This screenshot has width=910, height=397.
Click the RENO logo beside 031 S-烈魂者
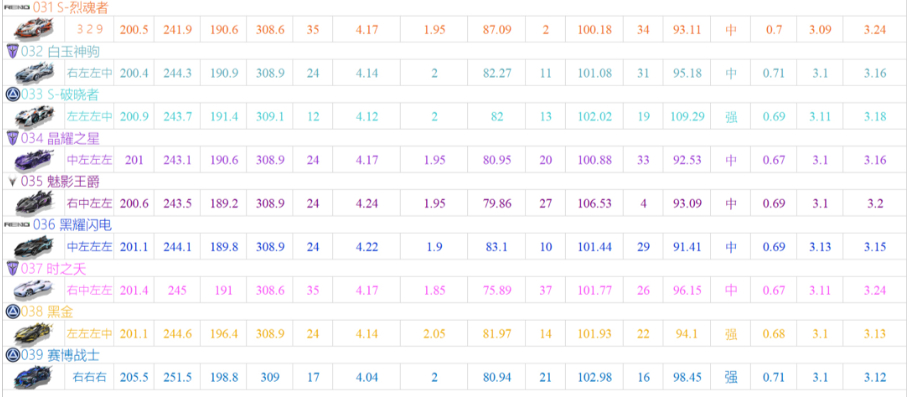click(x=16, y=8)
